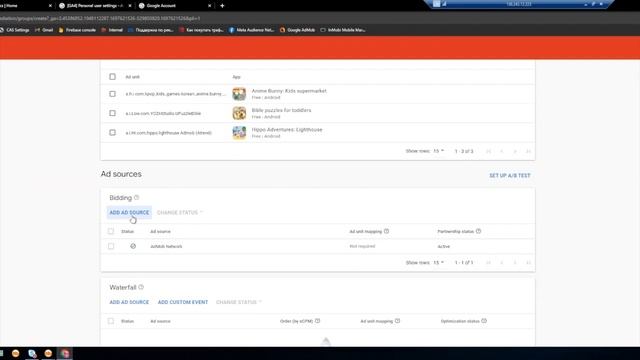Open Gmail bookmark
Image resolution: width=640 pixels, height=360 pixels.
point(44,30)
